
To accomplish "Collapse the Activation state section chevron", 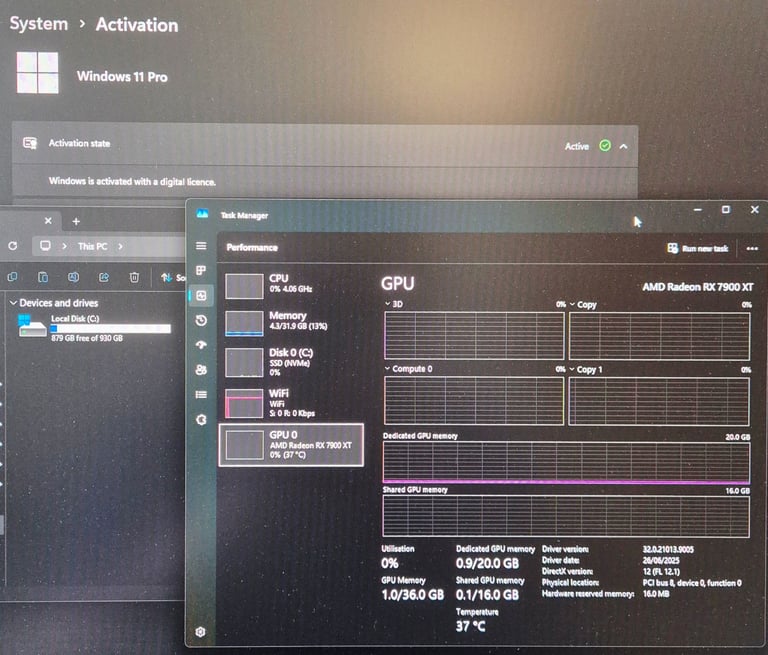I will [x=624, y=146].
